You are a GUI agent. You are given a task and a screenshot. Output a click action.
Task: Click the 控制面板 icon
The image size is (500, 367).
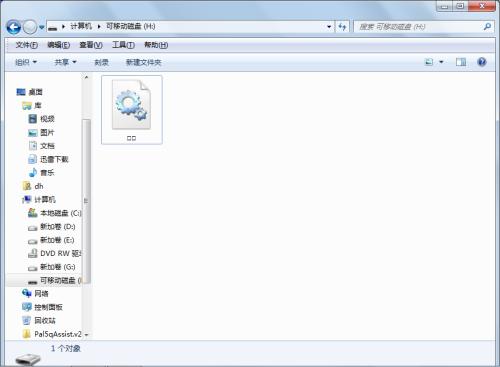click(27, 307)
